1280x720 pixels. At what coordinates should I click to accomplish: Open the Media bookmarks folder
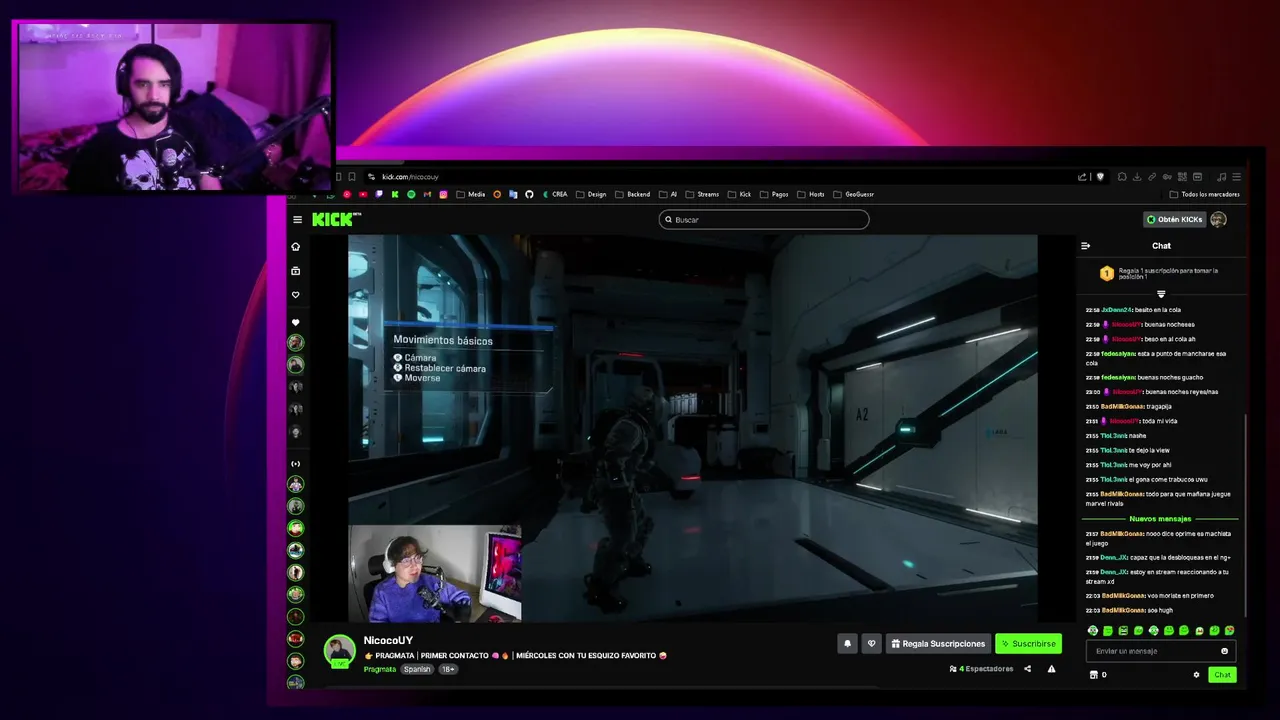pyautogui.click(x=470, y=194)
